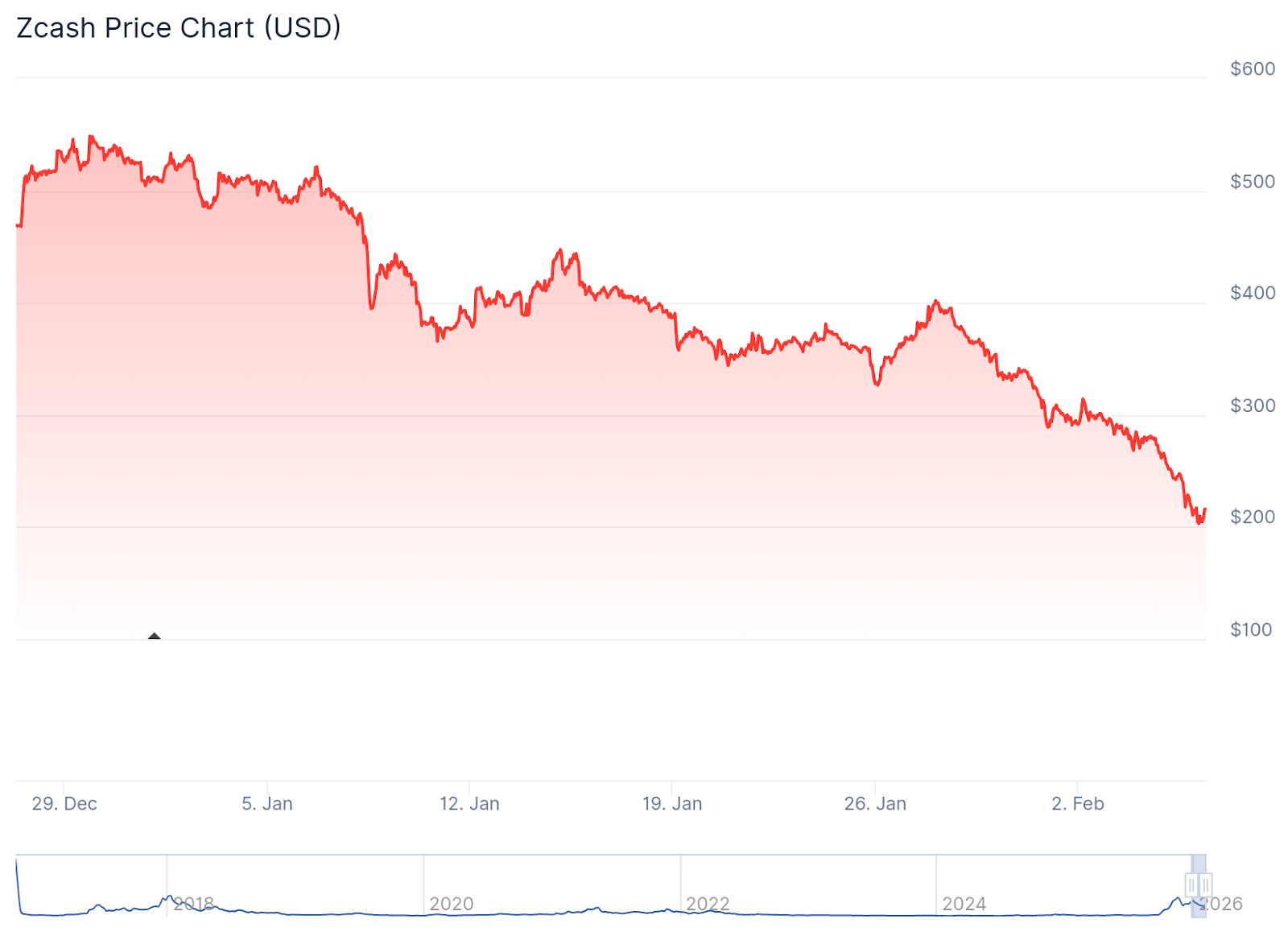Click the 2. Feb date axis label
1288x940 pixels.
[1078, 803]
